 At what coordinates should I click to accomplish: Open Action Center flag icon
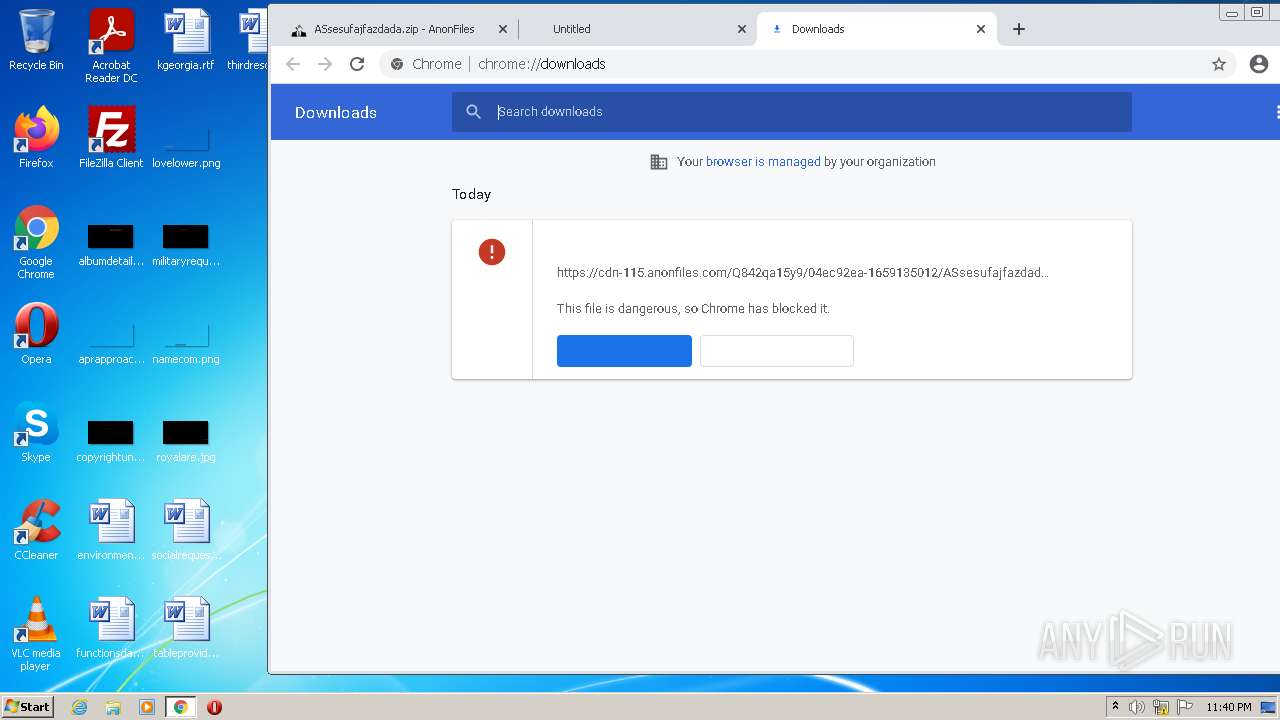tap(1185, 707)
